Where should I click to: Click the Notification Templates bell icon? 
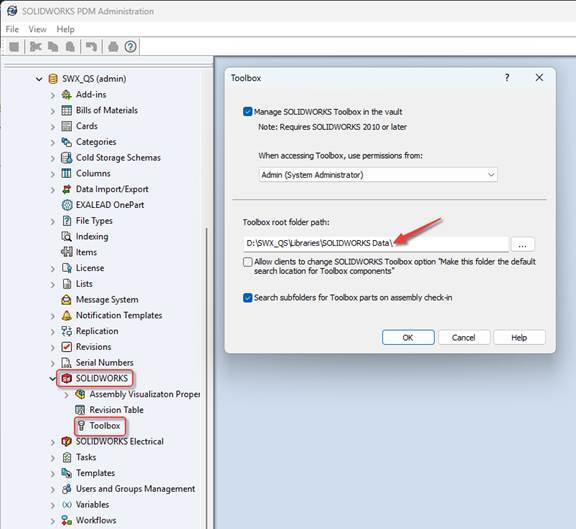pos(66,315)
